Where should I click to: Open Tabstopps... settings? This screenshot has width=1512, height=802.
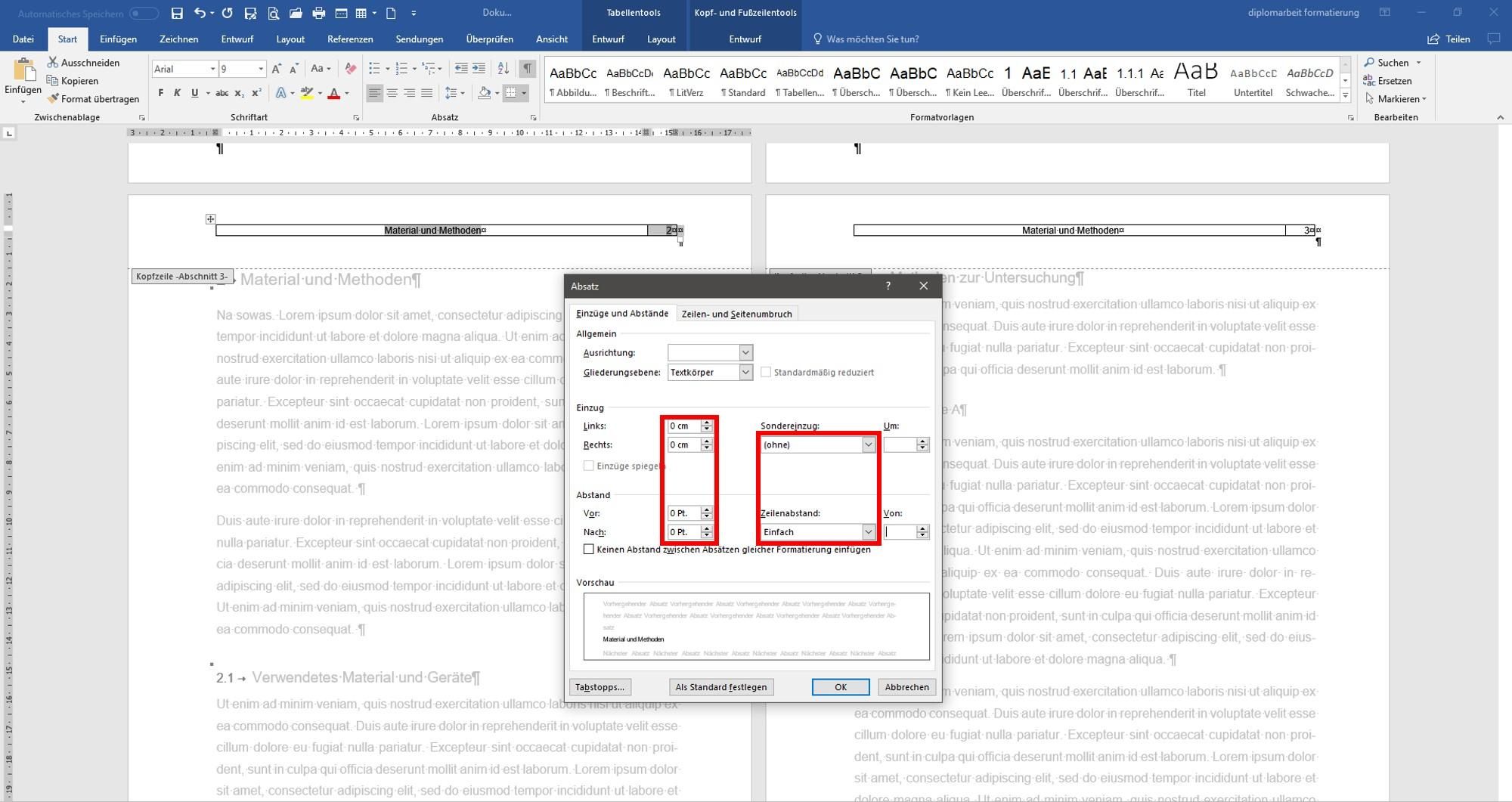point(600,687)
